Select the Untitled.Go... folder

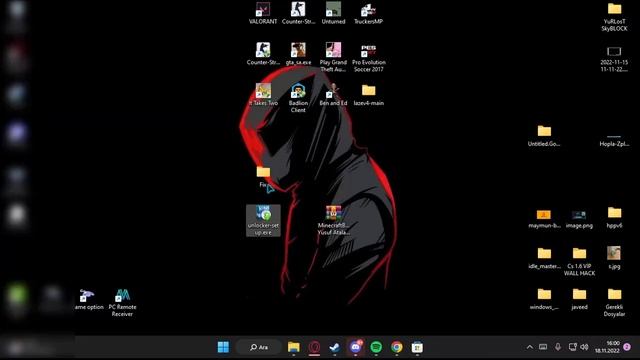pyautogui.click(x=544, y=136)
